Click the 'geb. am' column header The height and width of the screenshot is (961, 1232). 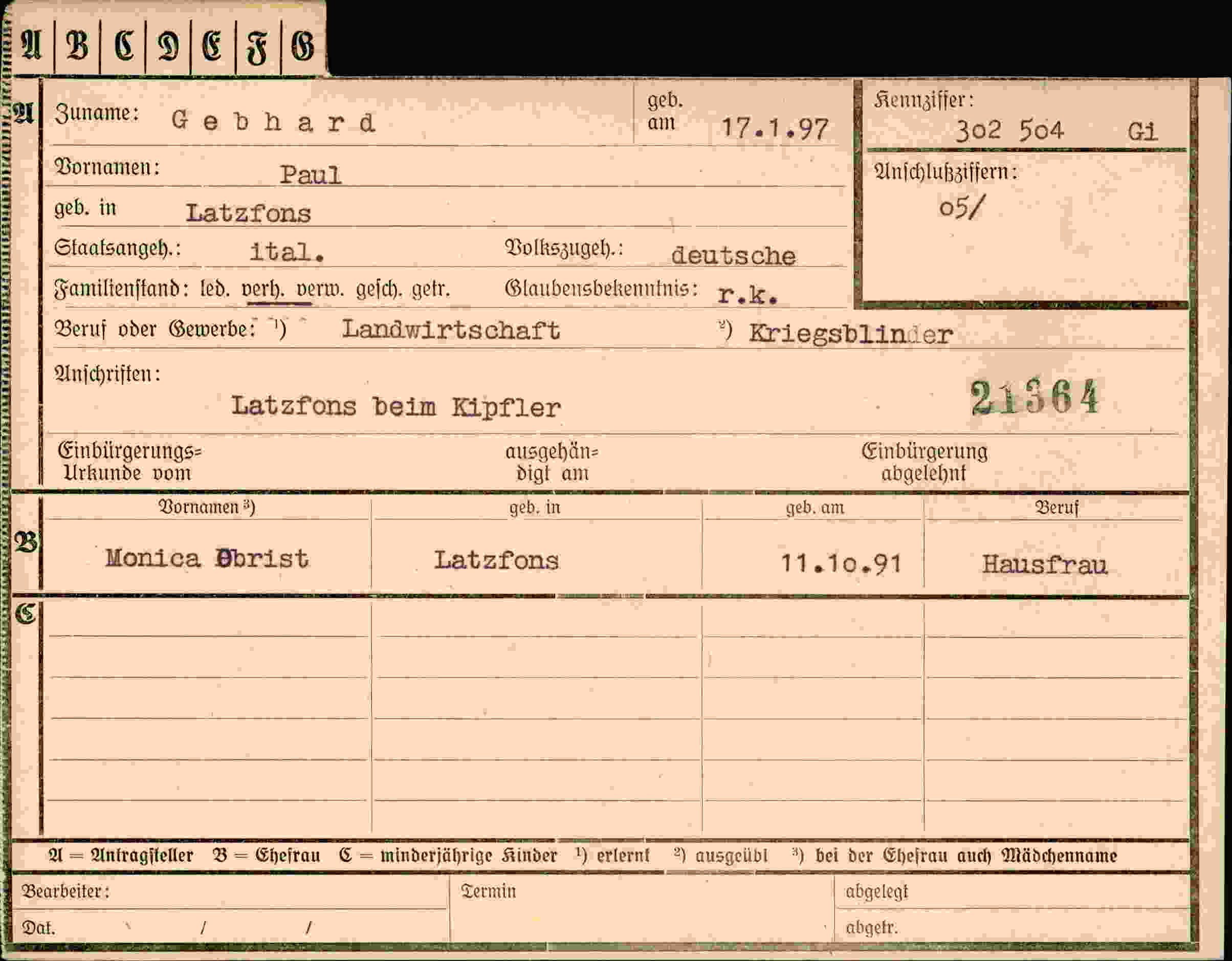pyautogui.click(x=815, y=508)
